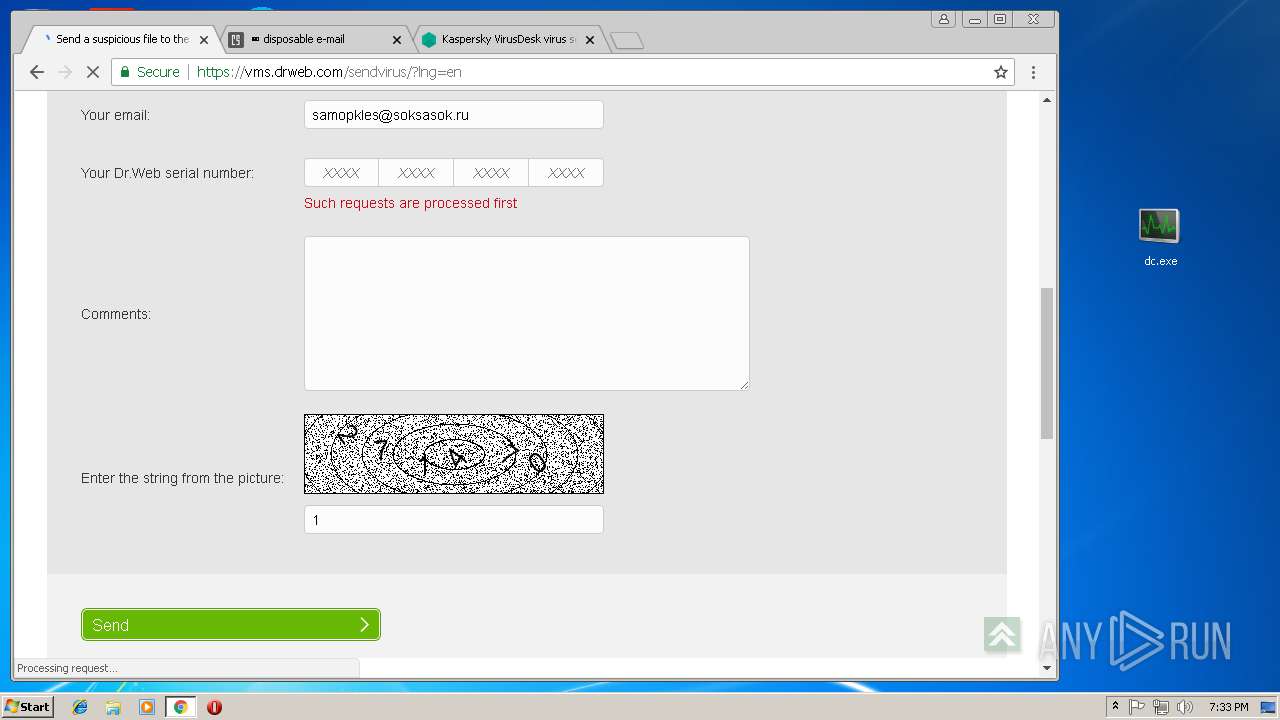Click the 'Comments:' label

click(116, 314)
